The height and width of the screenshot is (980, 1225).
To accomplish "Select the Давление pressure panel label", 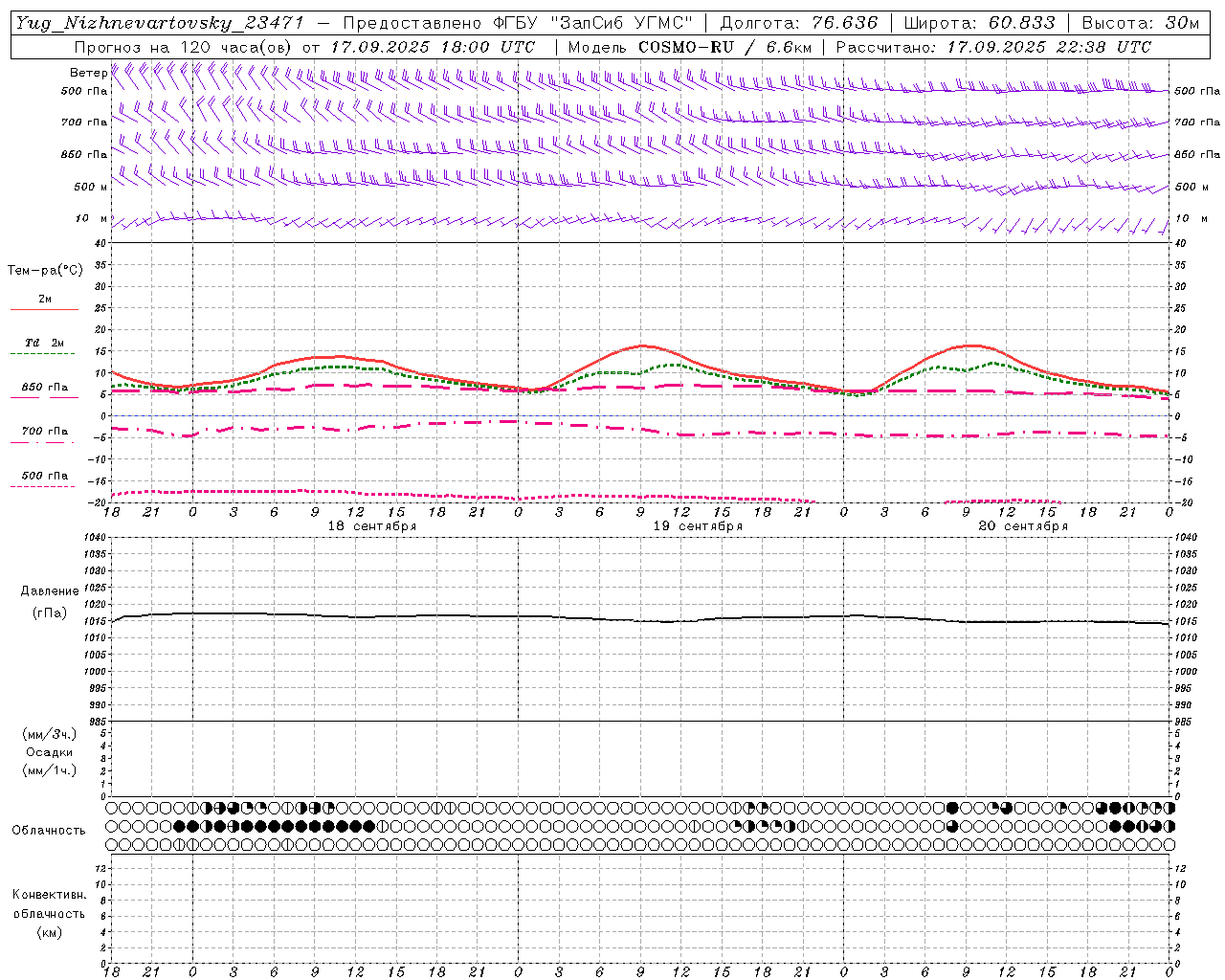I will [x=50, y=591].
